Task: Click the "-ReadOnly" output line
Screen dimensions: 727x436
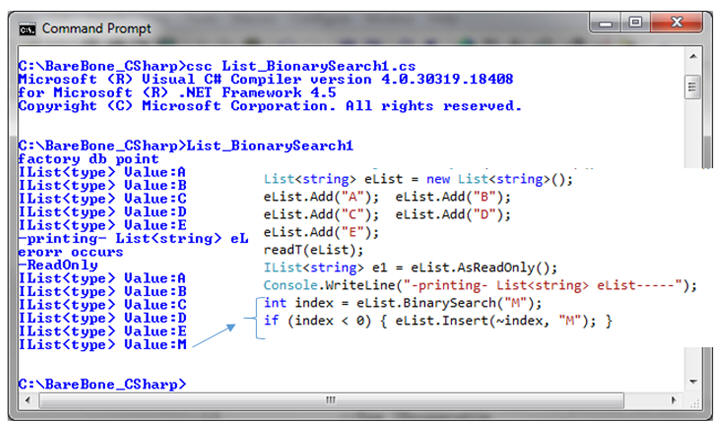Action: 58,265
